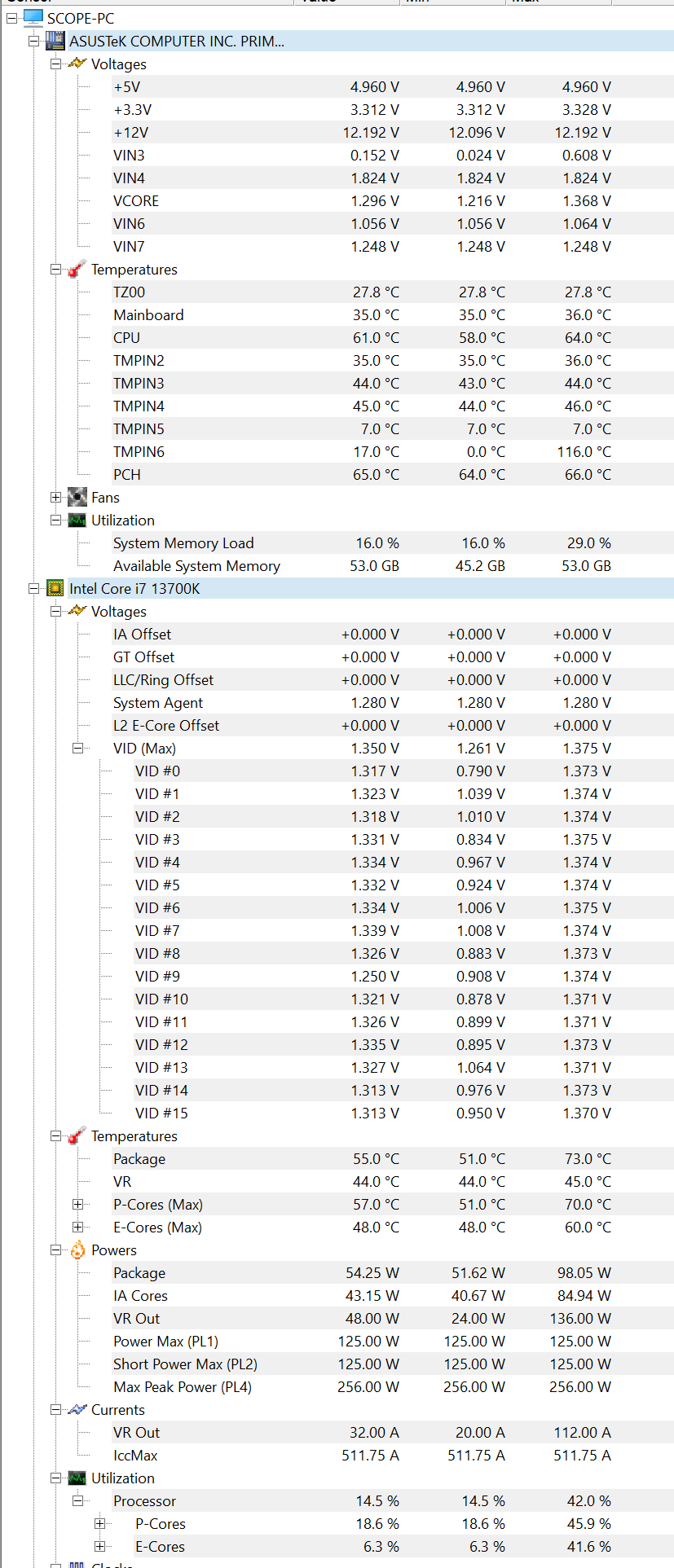Click the Currents wave icon
This screenshot has height=1568, width=674.
[77, 1409]
